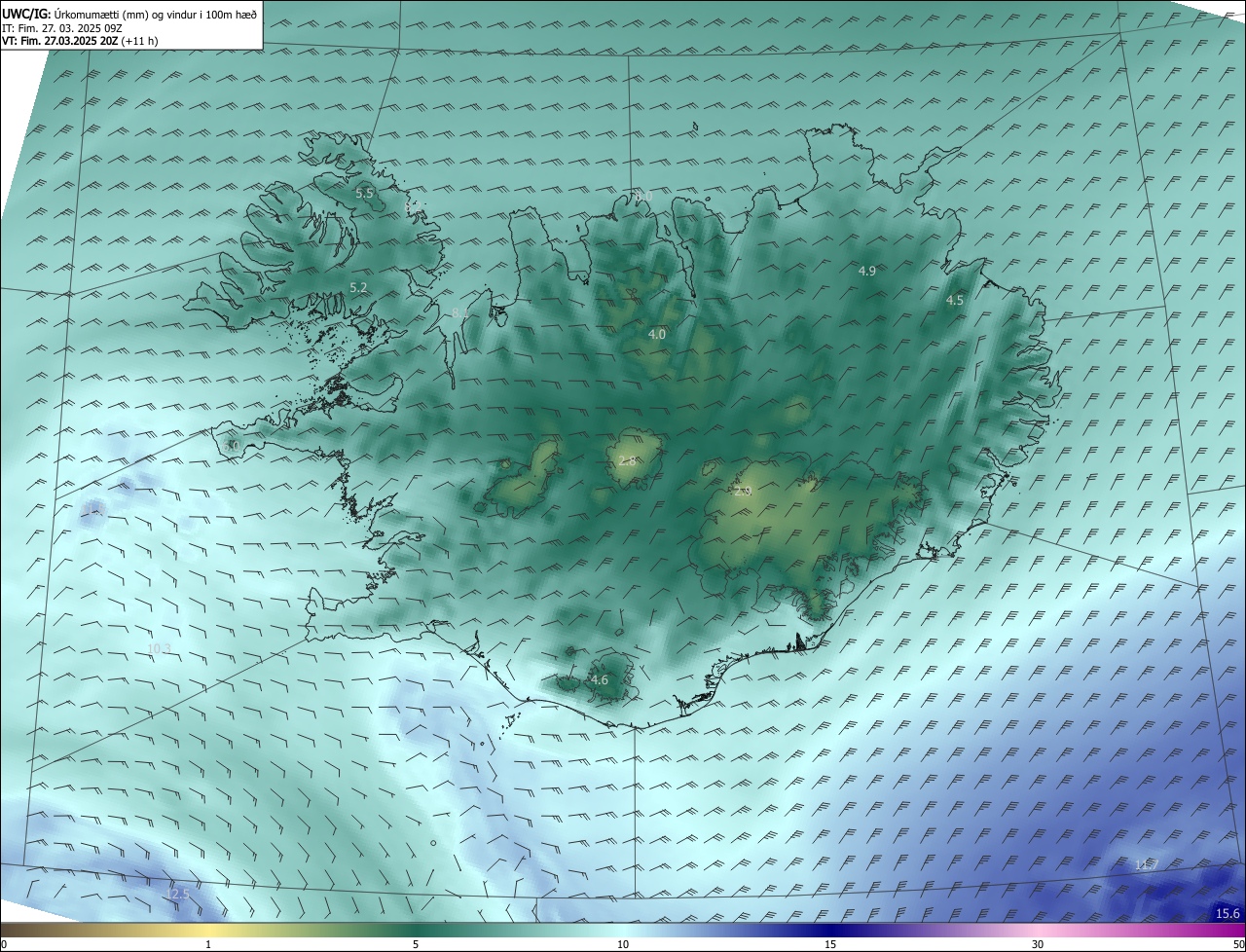
Task: Click the 4.0 value label
Action: click(657, 334)
